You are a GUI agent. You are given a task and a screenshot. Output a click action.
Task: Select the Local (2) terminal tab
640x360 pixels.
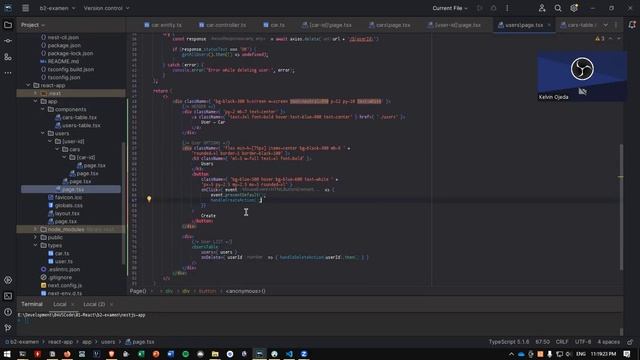pos(94,304)
